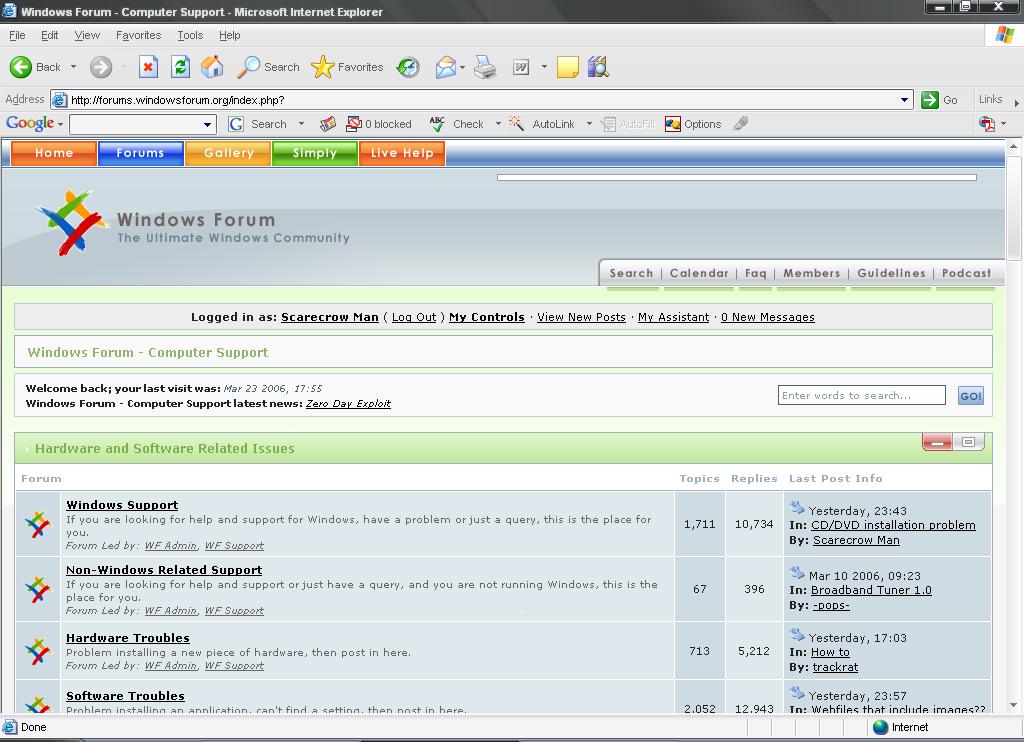Click the page icon in address bar
The height and width of the screenshot is (742, 1024).
pyautogui.click(x=59, y=100)
